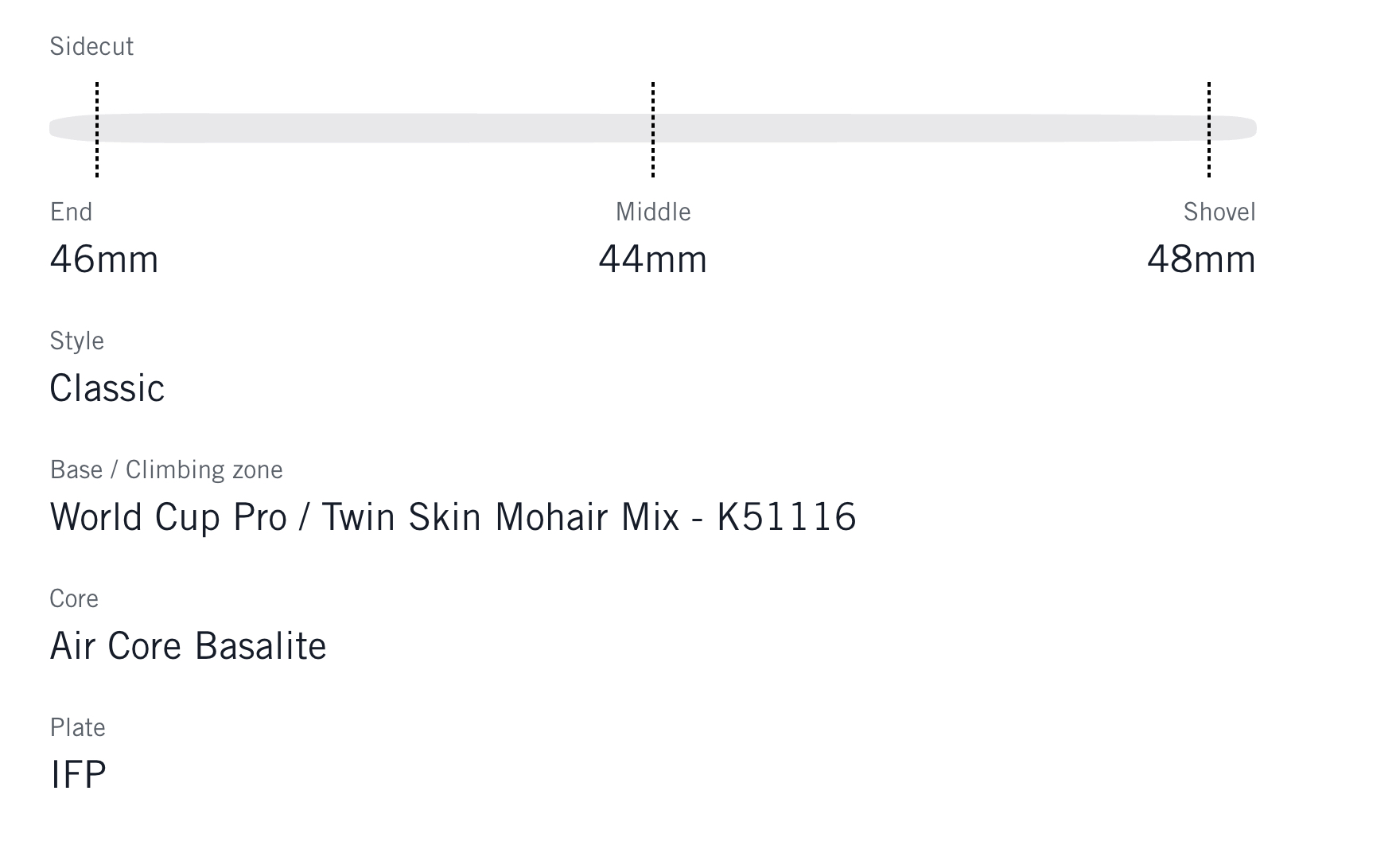Image resolution: width=1400 pixels, height=853 pixels.
Task: Click the Shovel dashed marker line on the ski
Action: point(1209,129)
